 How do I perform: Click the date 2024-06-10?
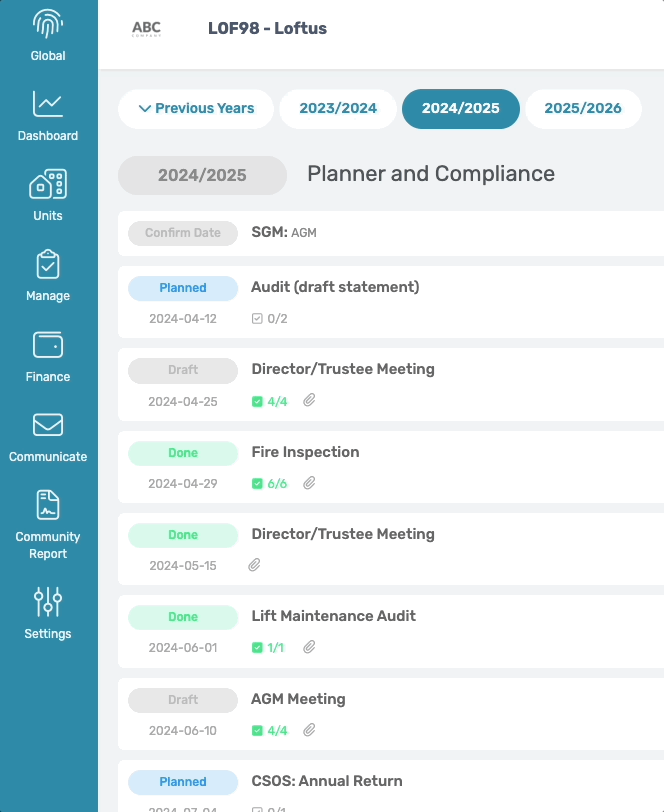click(x=183, y=731)
